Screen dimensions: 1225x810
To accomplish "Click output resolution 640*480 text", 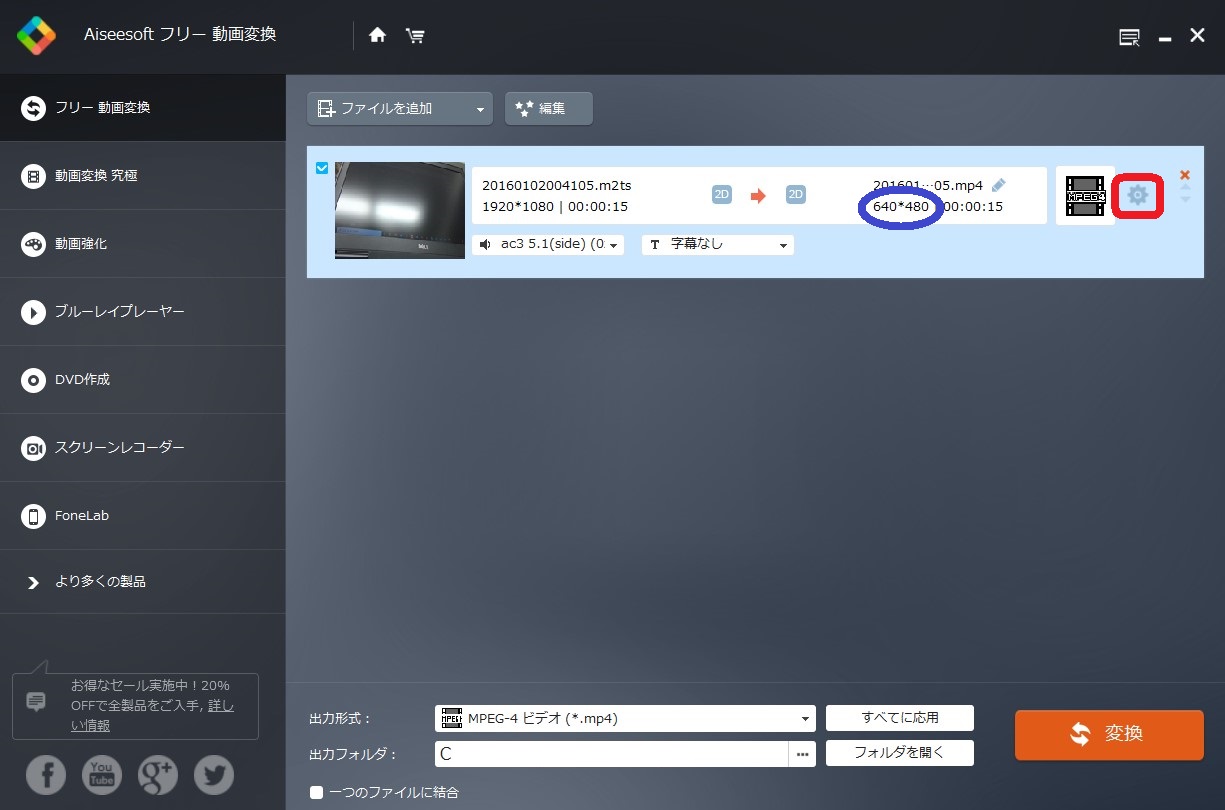I will click(901, 207).
